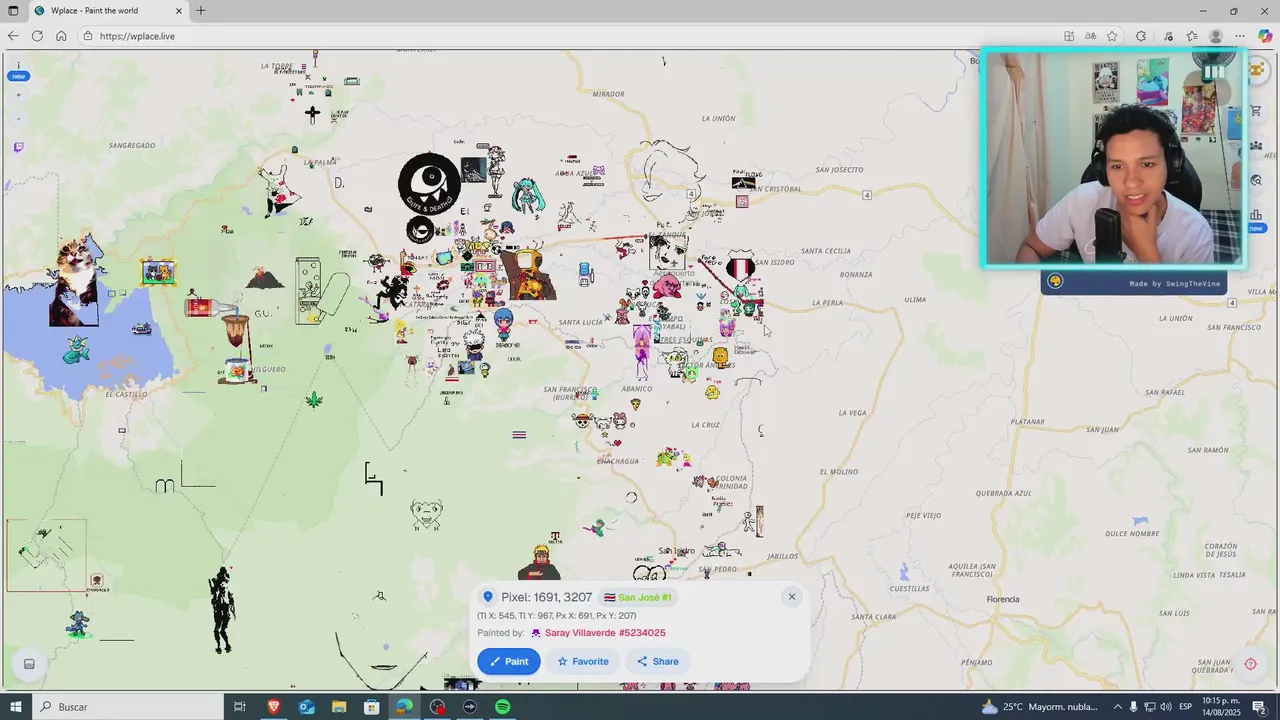Add page to favorites star icon

(1112, 36)
